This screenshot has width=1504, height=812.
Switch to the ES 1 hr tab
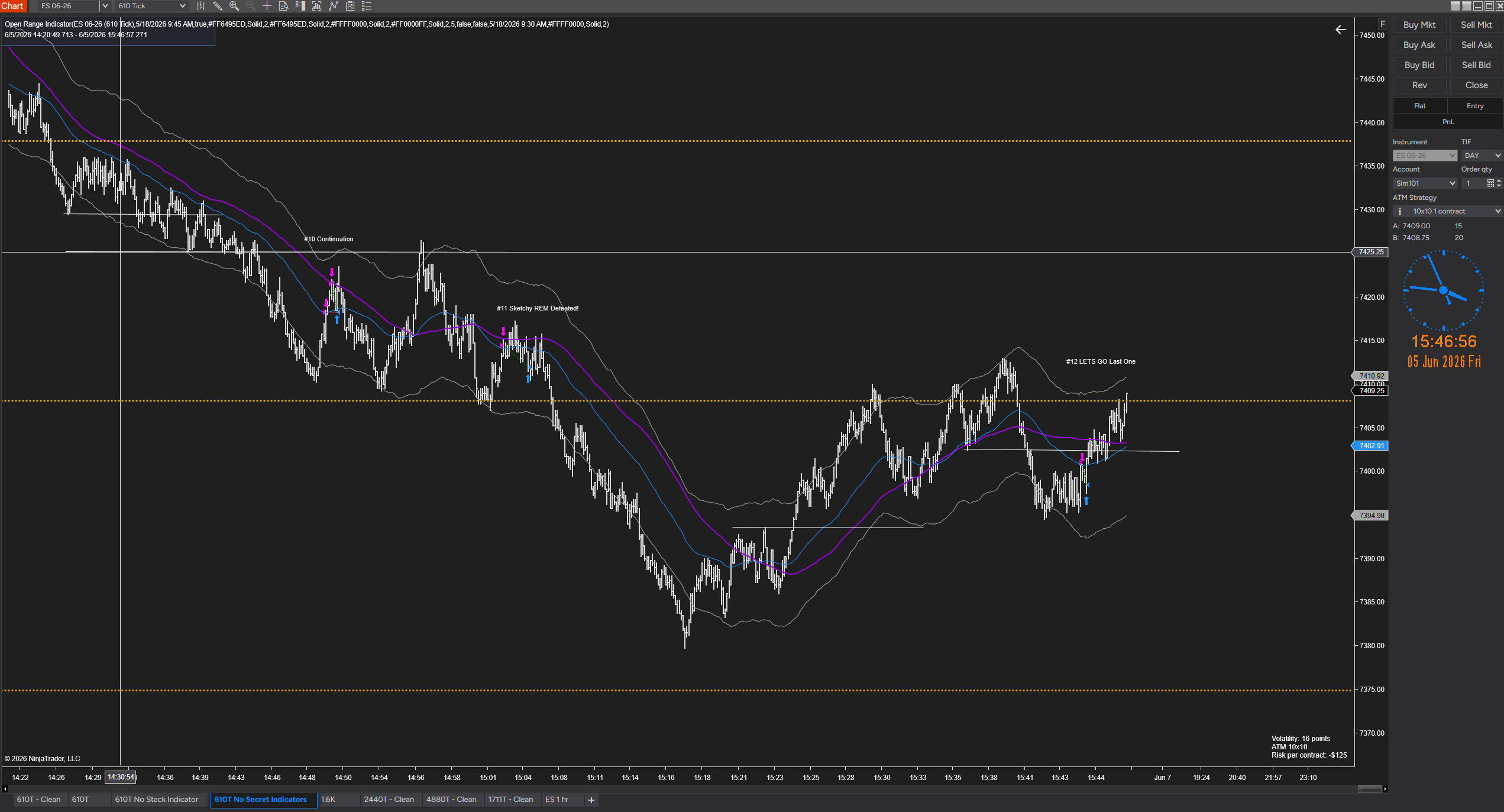tap(557, 800)
